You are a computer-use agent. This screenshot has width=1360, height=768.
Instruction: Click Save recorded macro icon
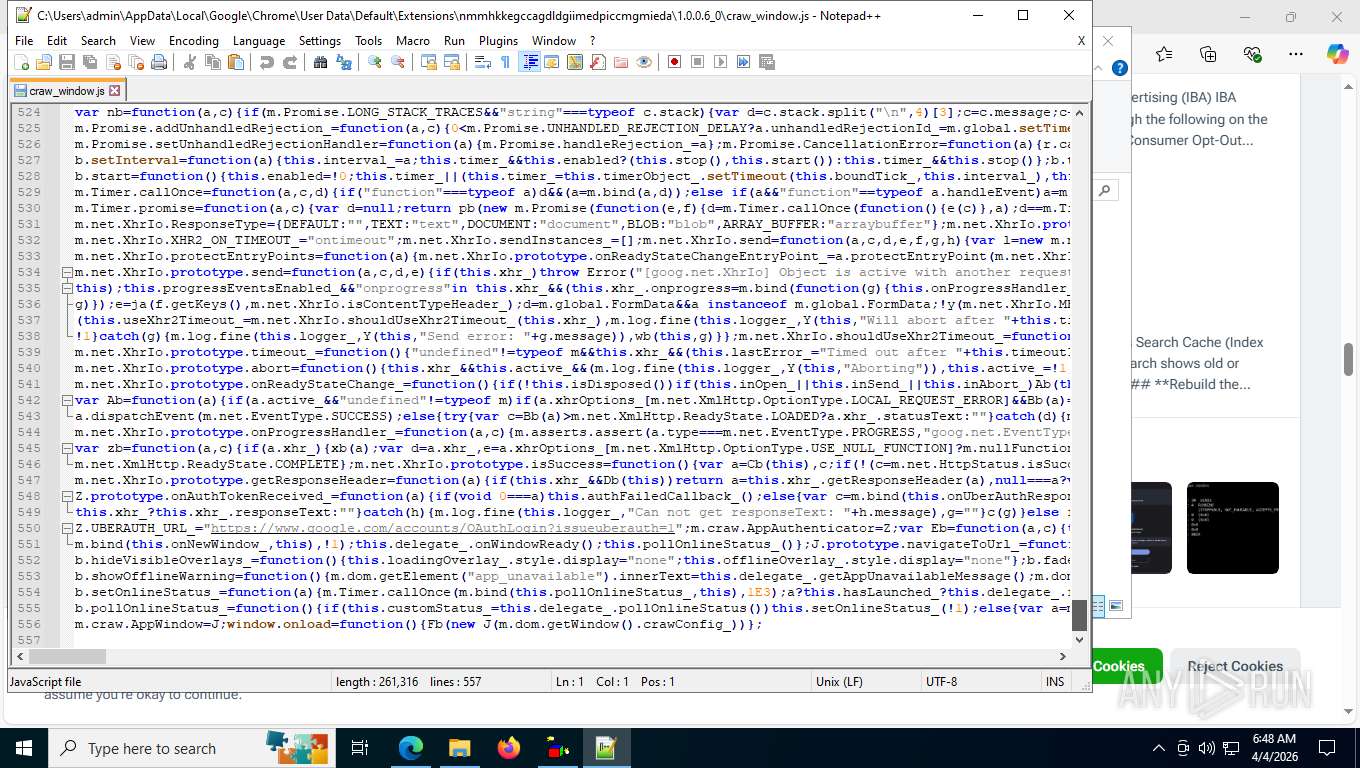(x=767, y=62)
